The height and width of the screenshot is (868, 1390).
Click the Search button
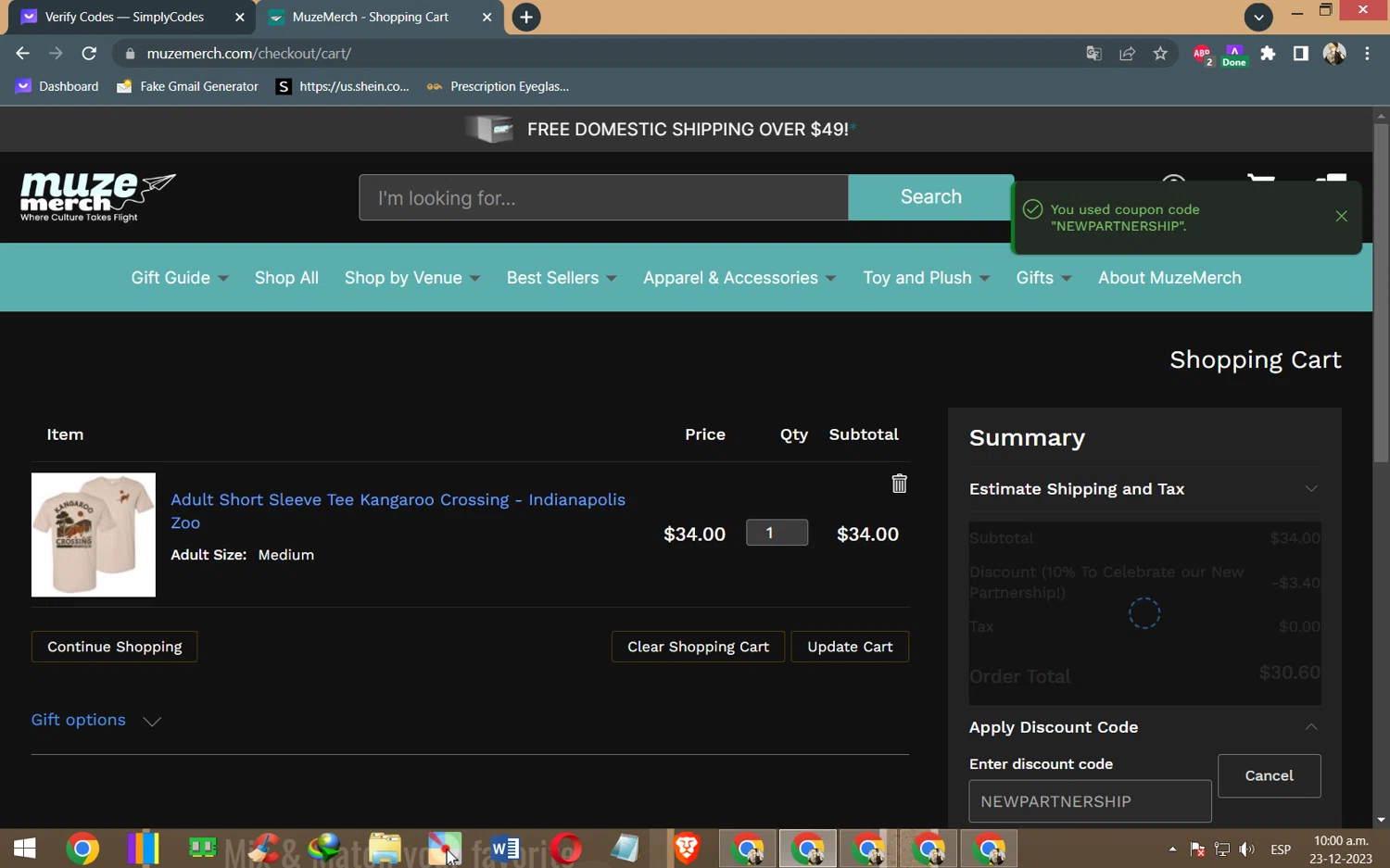pyautogui.click(x=930, y=196)
